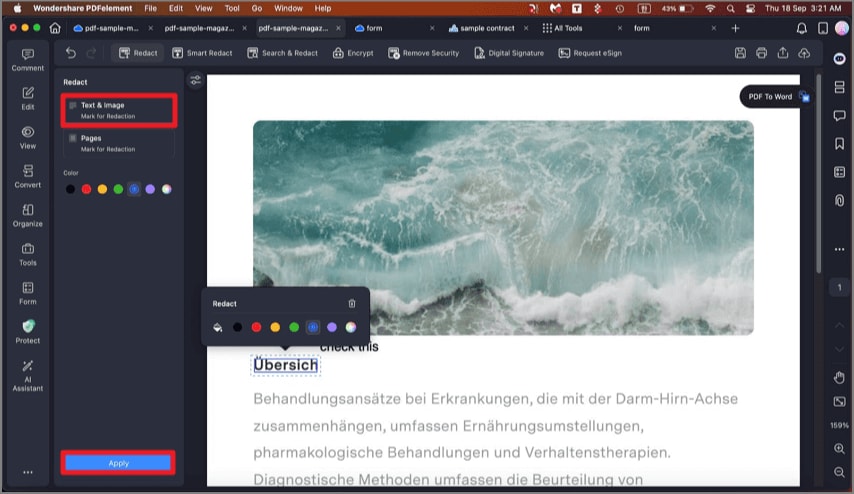This screenshot has width=854, height=494.
Task: Open comments panel on right sidebar
Action: [x=839, y=115]
